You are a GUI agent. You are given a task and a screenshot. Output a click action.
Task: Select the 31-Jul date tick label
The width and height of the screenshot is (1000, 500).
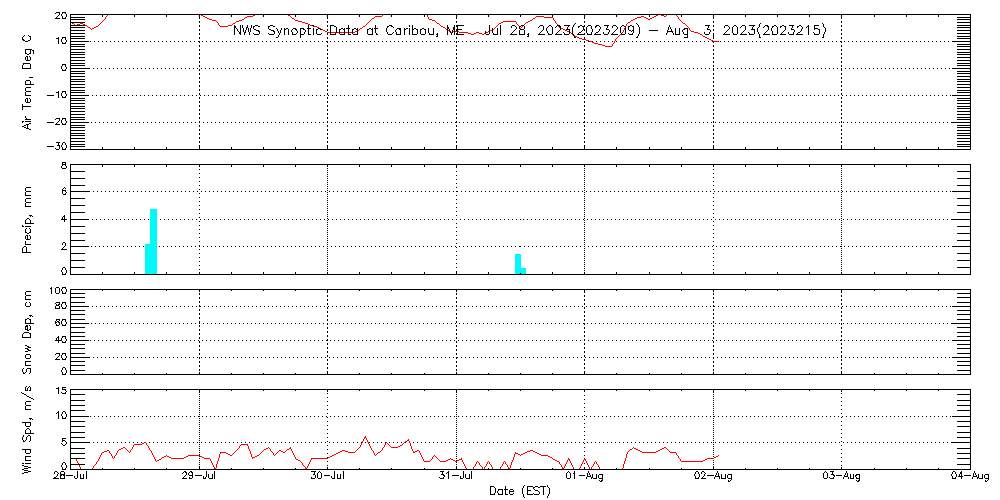[x=457, y=477]
